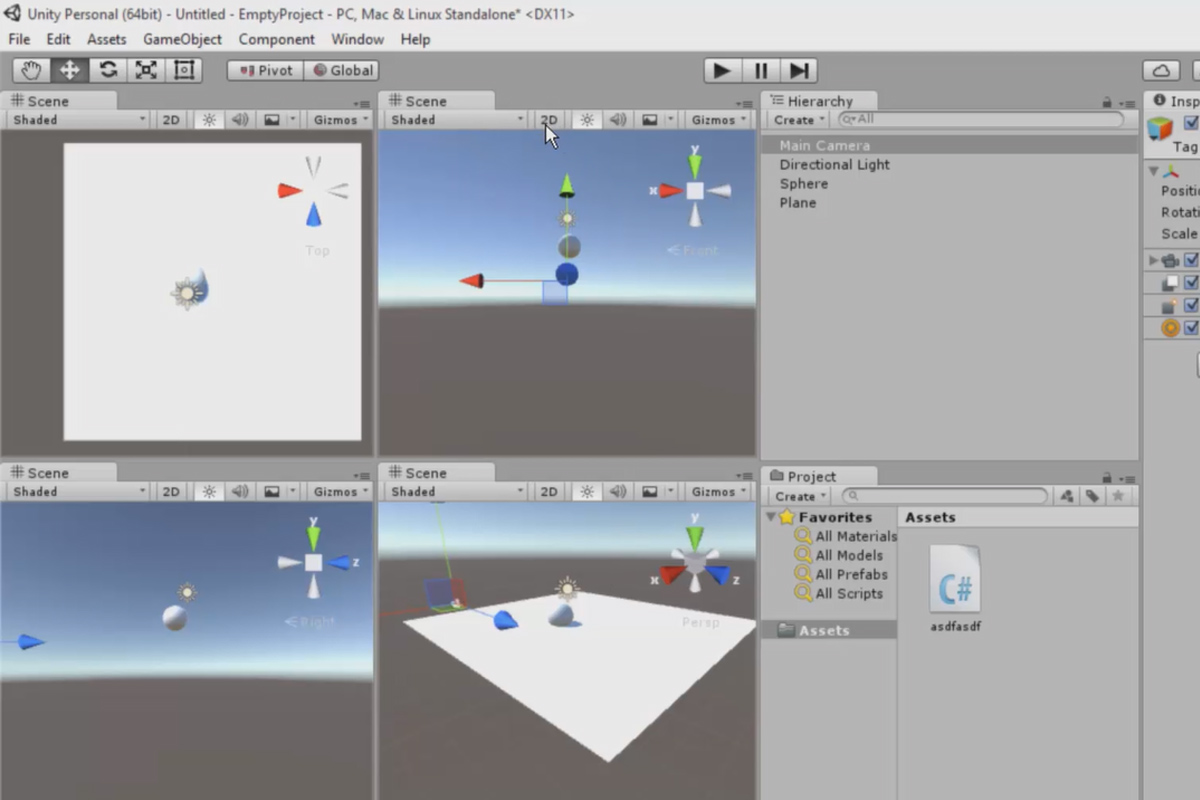Toggle scene lighting in the Top view
The height and width of the screenshot is (800, 1200).
click(x=207, y=119)
